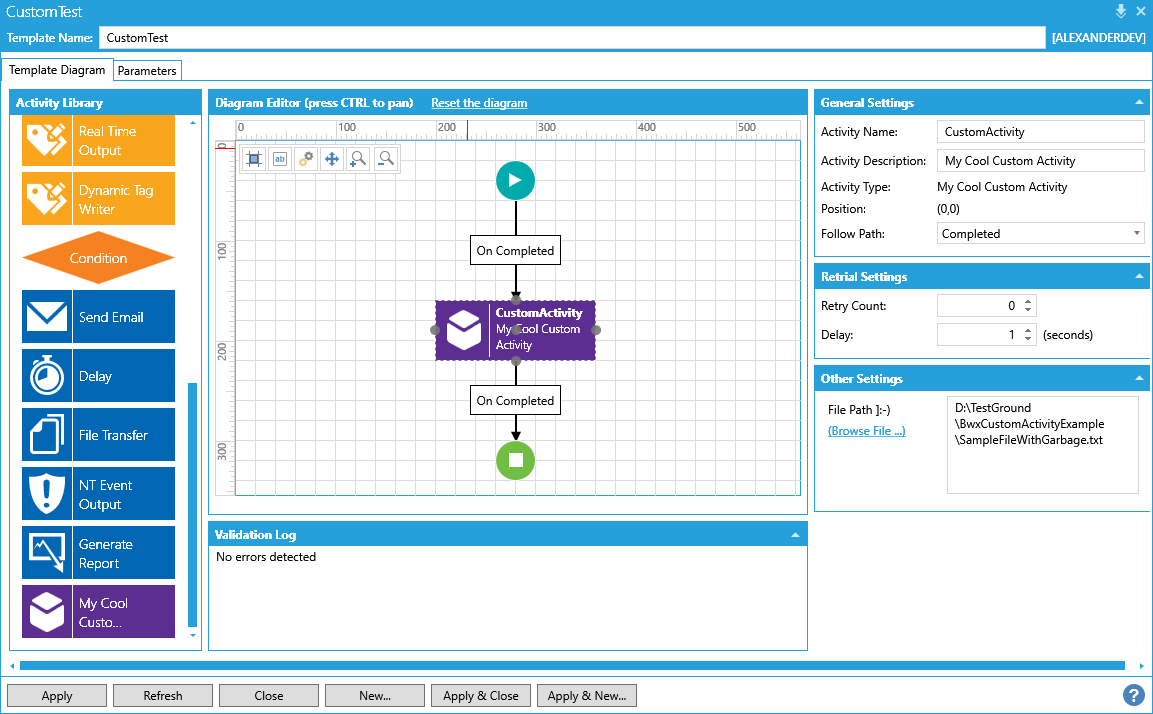
Task: Collapse the Other Settings section
Action: [1139, 379]
